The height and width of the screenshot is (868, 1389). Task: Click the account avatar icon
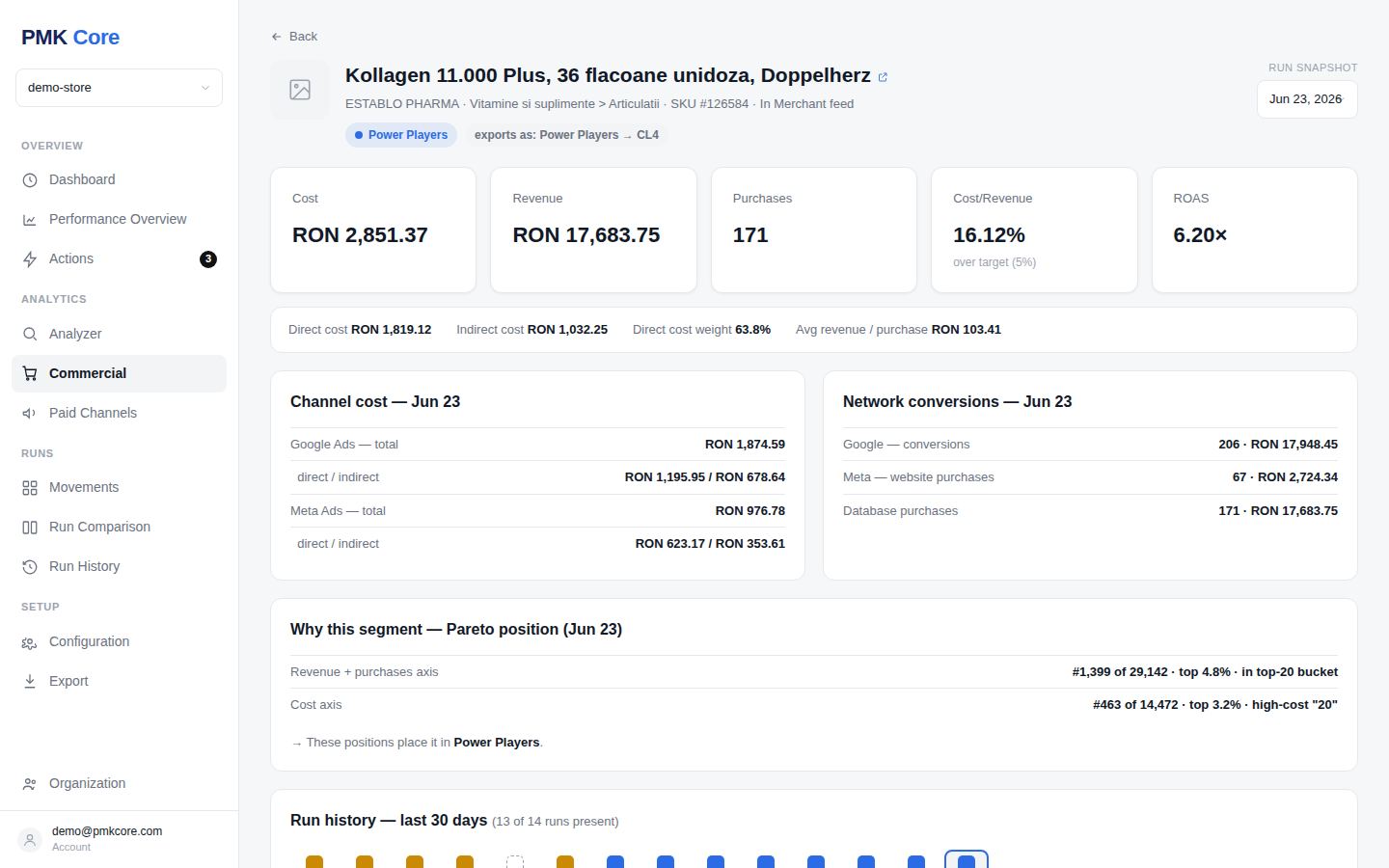pyautogui.click(x=30, y=840)
